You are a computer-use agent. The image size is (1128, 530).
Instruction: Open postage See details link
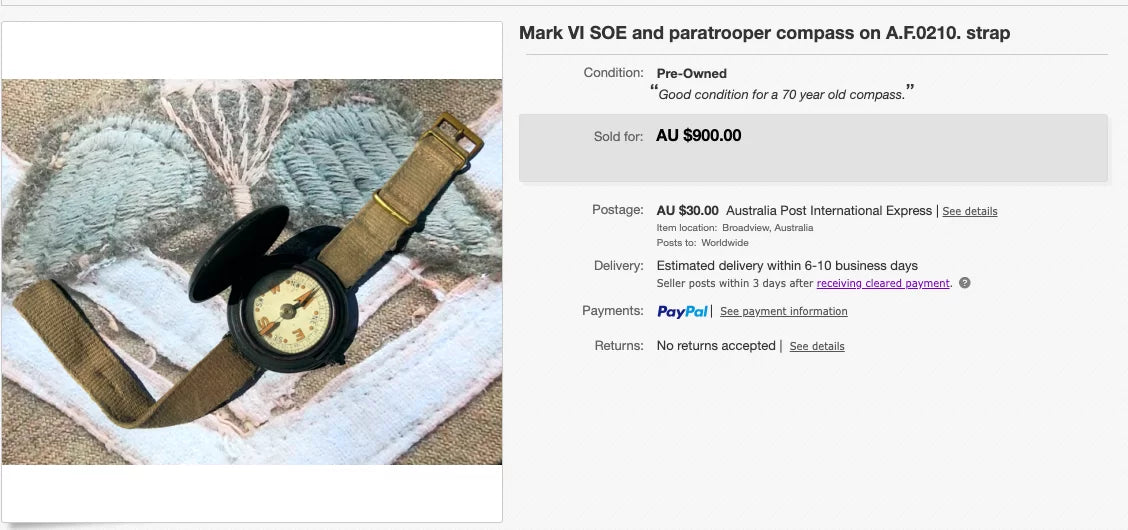click(969, 212)
